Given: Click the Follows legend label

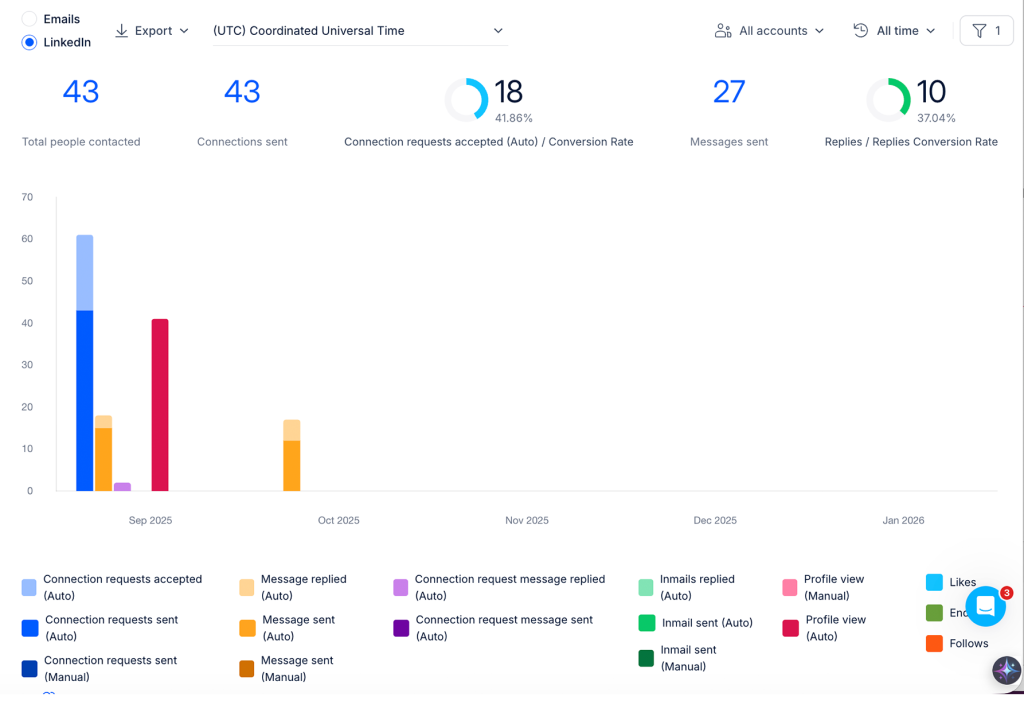Looking at the screenshot, I should tap(968, 644).
